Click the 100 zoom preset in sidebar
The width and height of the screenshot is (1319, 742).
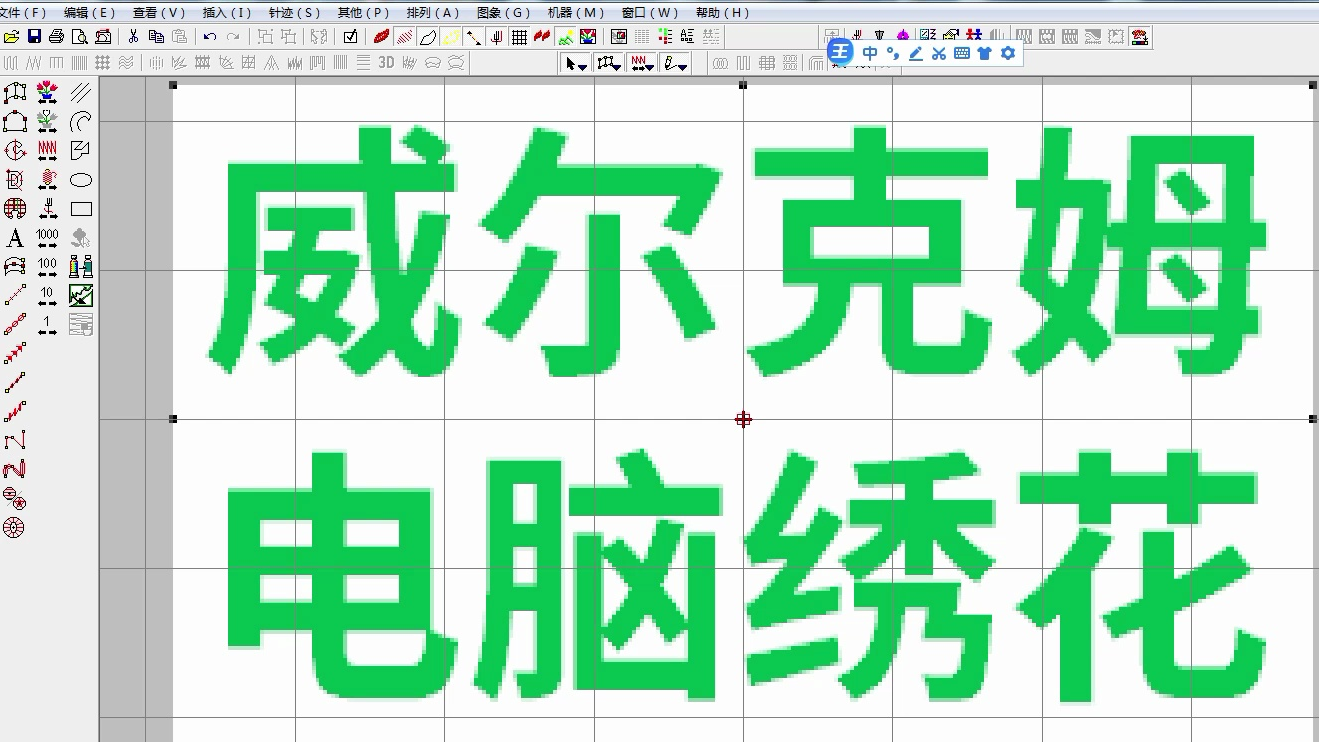point(46,266)
